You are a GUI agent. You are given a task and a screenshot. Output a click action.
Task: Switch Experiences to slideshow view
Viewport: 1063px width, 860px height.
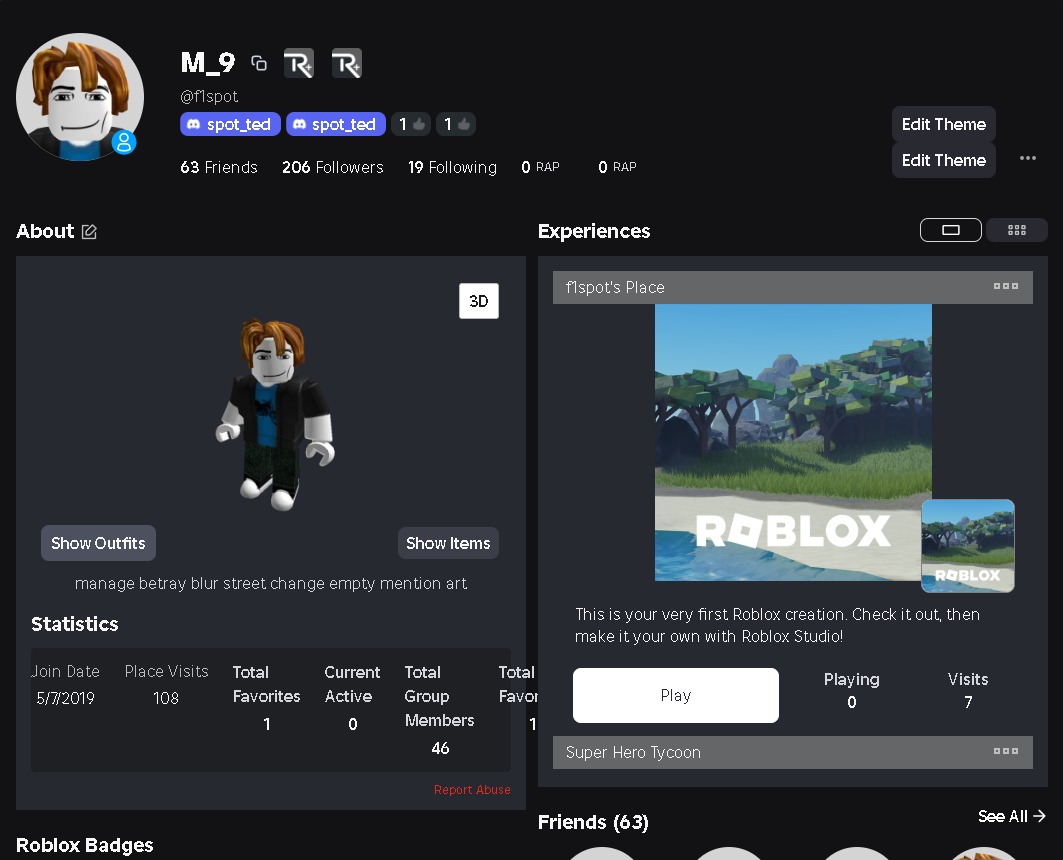[x=950, y=230]
